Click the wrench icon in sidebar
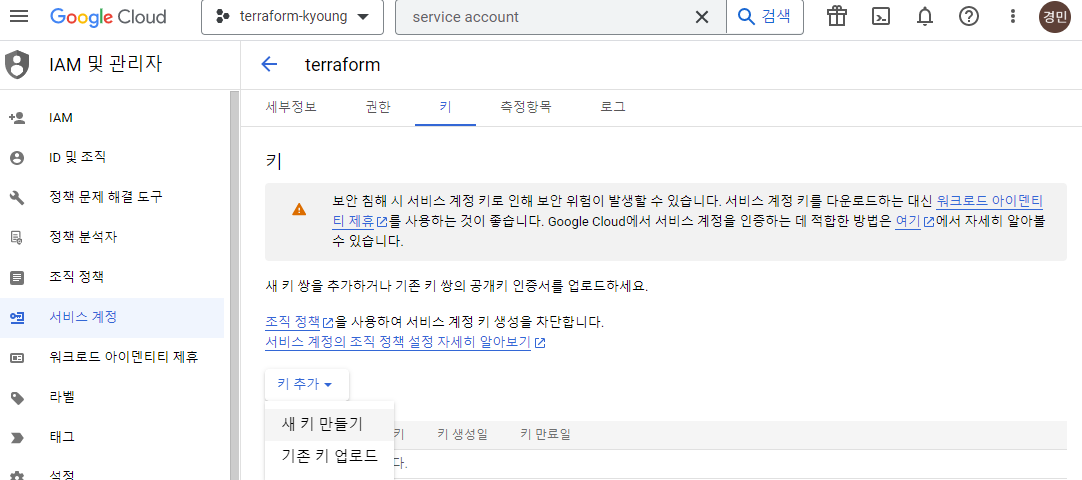1082x480 pixels. pos(17,198)
